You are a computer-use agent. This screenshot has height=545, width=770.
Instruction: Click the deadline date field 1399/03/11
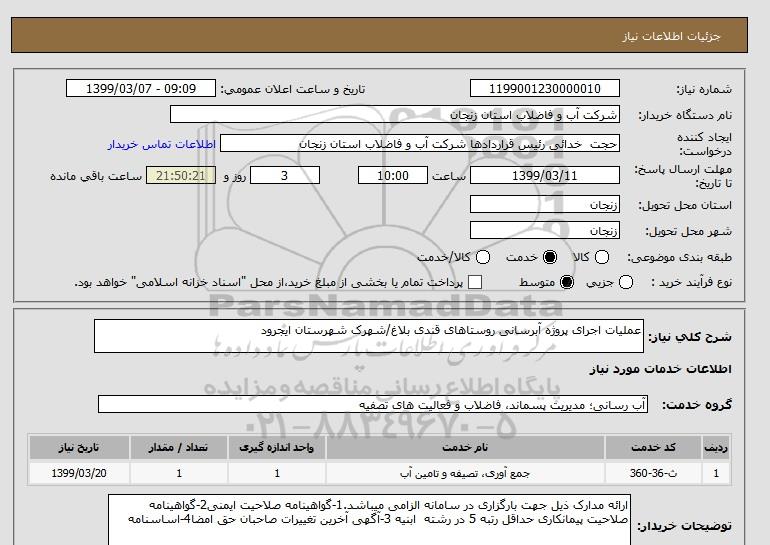coord(545,175)
